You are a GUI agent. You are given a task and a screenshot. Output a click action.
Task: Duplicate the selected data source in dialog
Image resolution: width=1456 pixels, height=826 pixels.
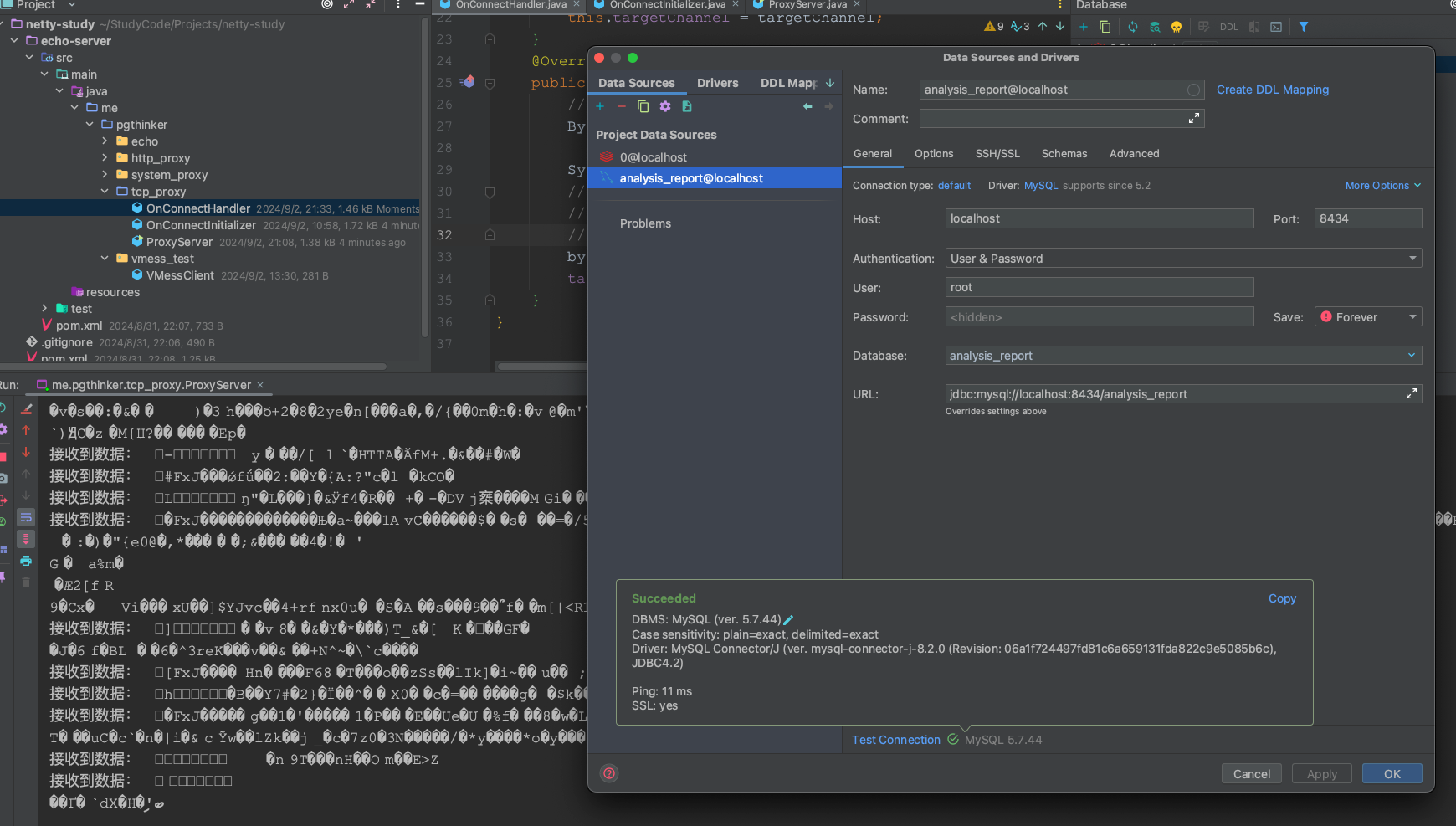click(x=643, y=106)
